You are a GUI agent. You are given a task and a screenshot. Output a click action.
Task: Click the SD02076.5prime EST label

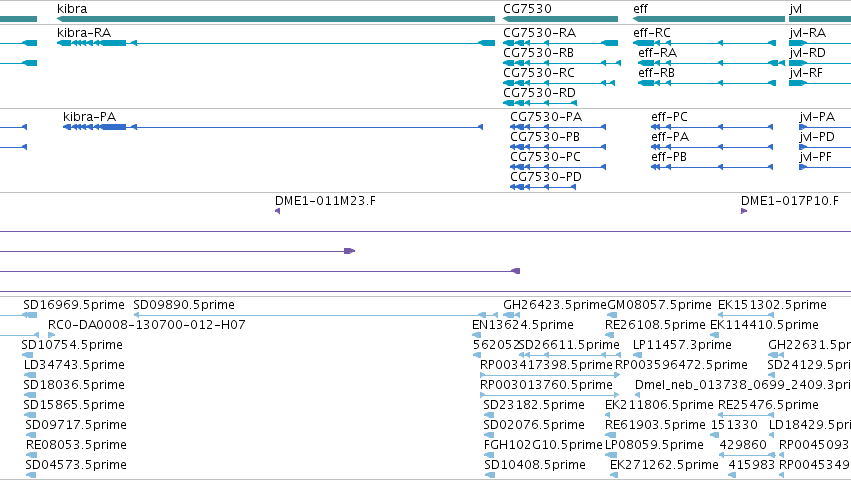coord(534,425)
